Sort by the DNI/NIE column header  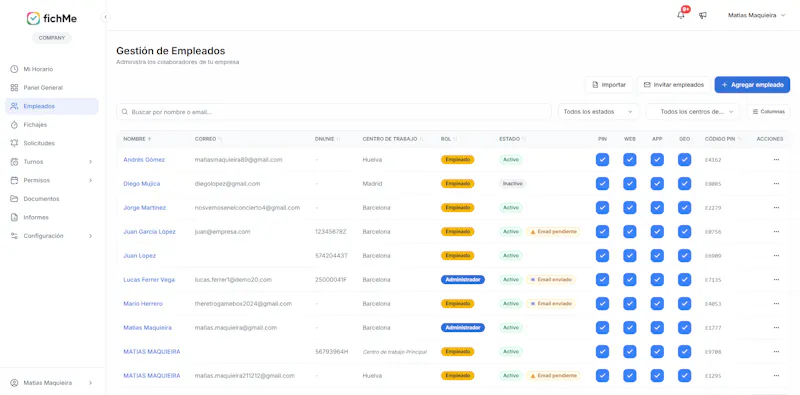[x=328, y=139]
